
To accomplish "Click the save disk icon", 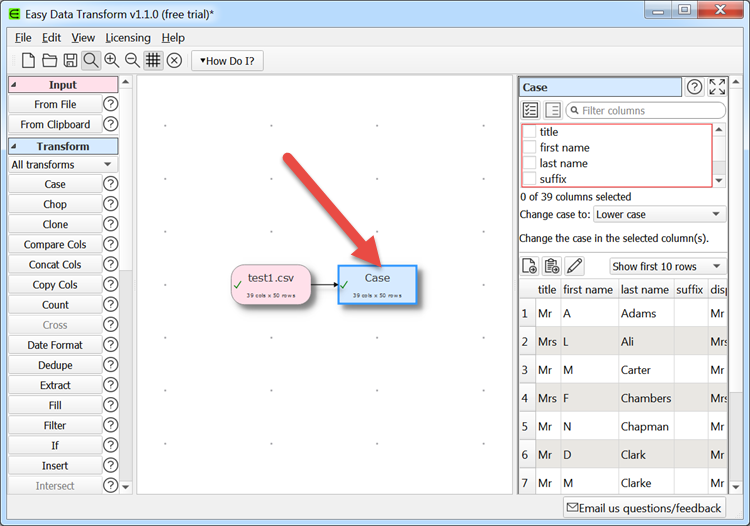I will [x=70, y=61].
